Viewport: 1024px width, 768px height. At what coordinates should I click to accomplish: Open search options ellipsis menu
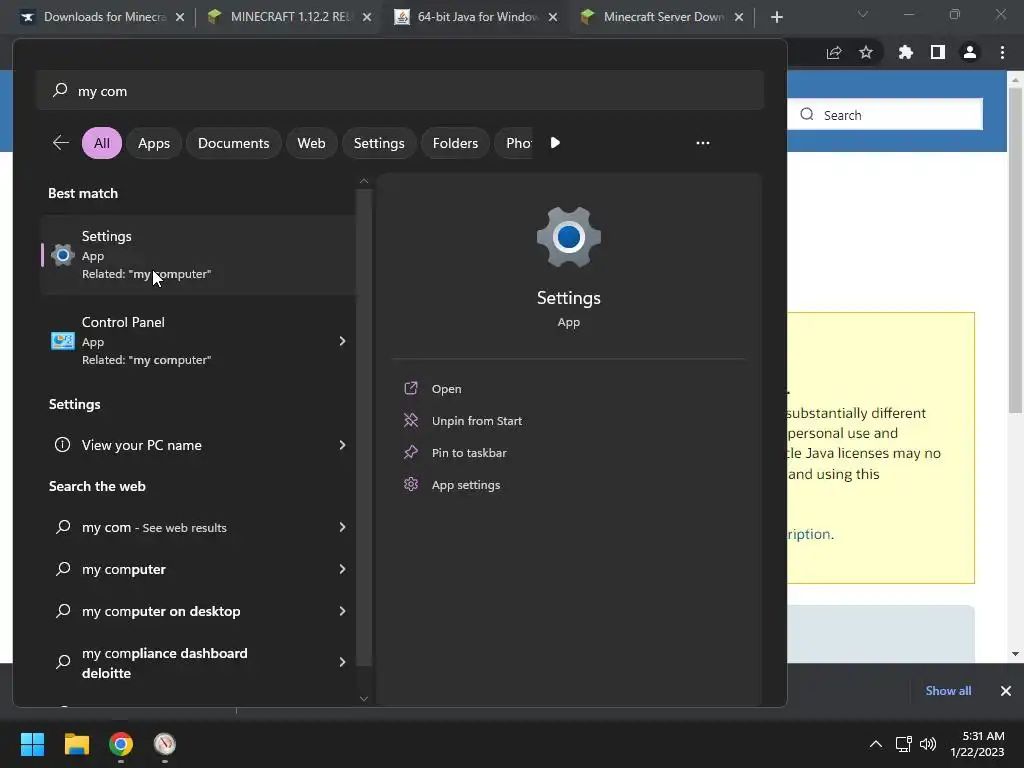[703, 143]
